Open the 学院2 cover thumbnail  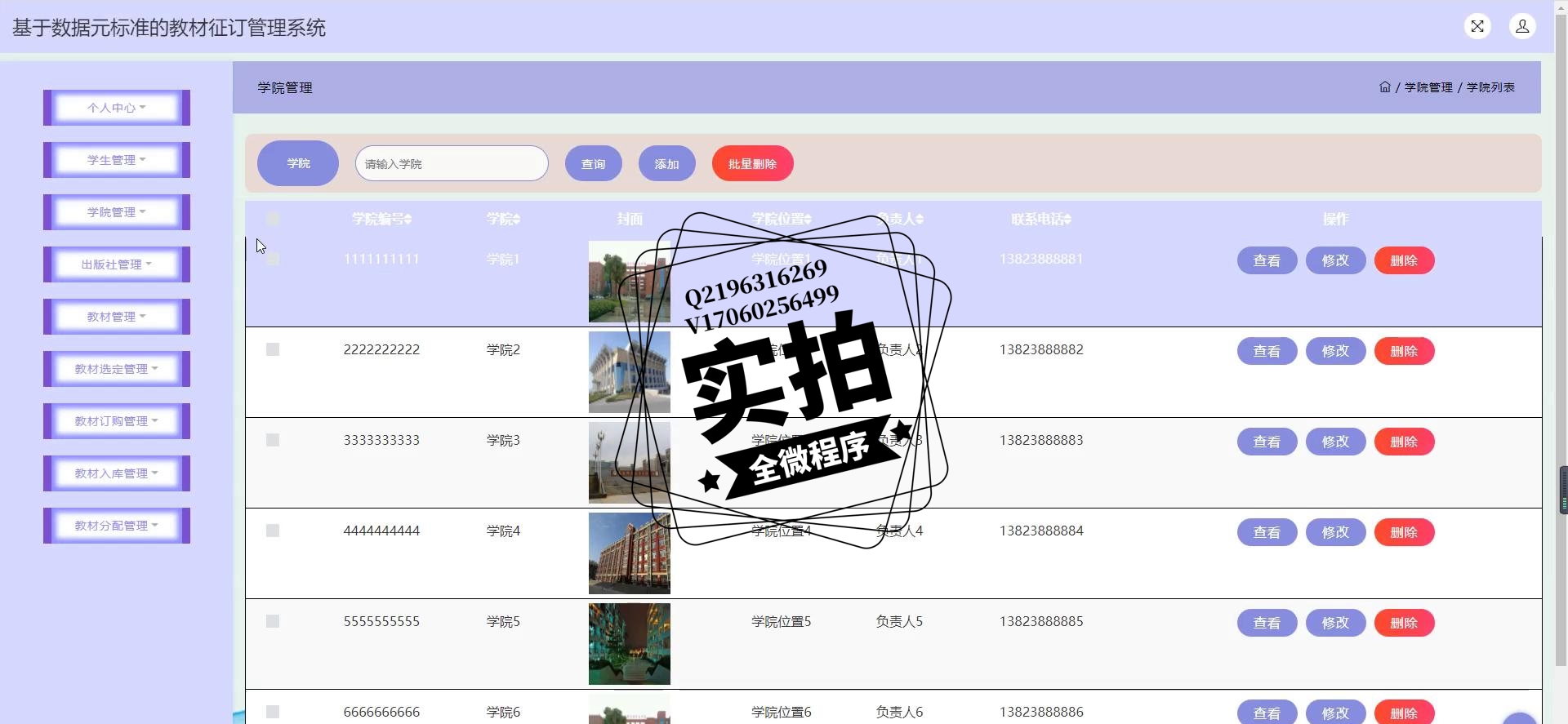coord(630,372)
